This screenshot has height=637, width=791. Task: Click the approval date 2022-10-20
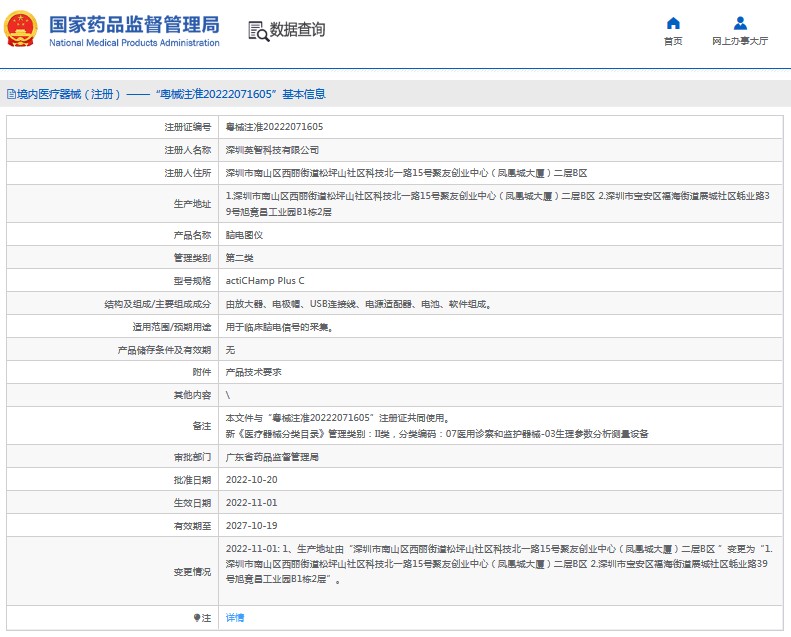point(251,479)
